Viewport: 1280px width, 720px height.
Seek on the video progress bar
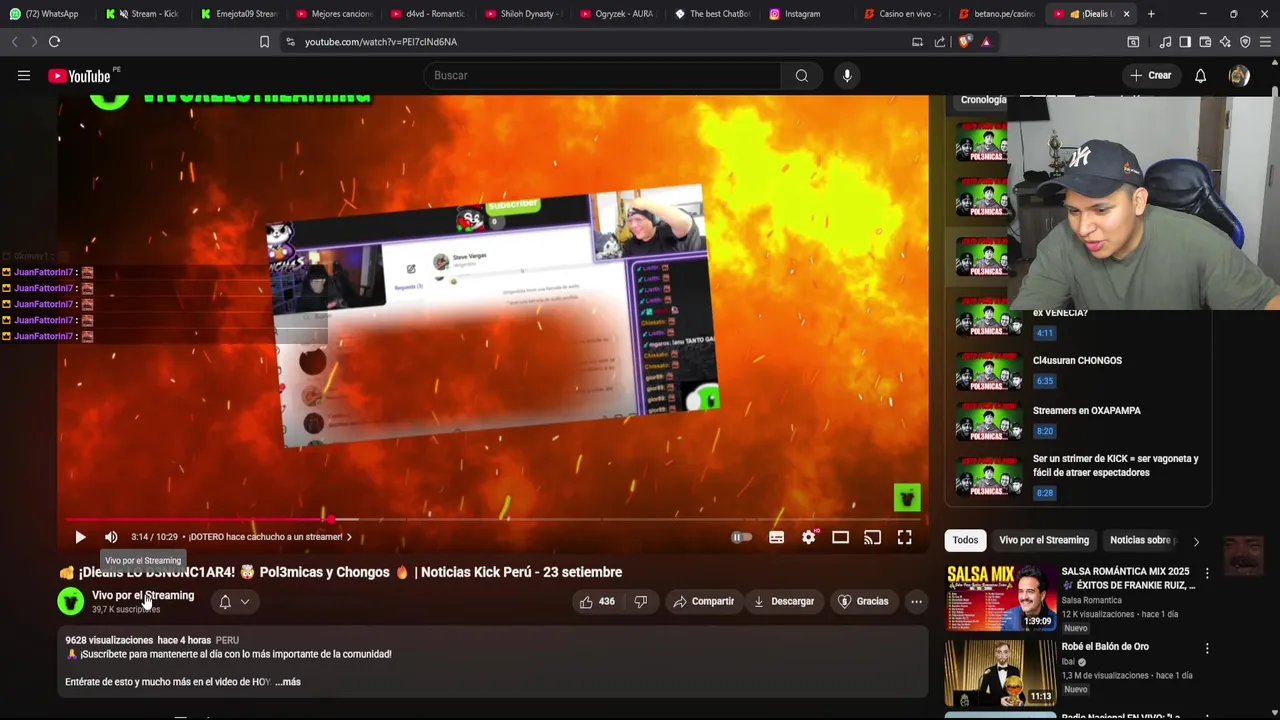492,519
